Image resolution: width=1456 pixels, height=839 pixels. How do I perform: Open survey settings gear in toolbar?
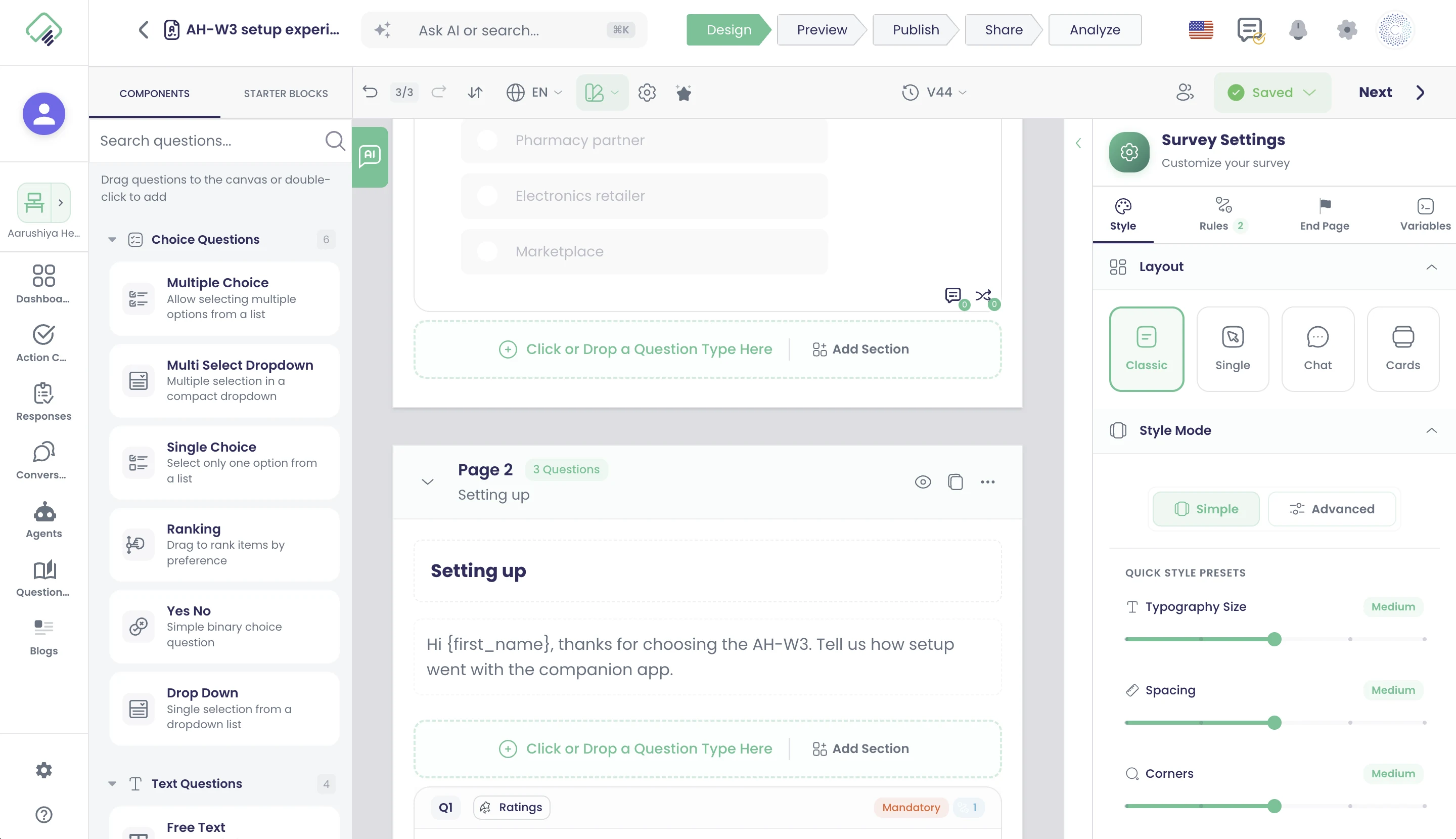647,92
